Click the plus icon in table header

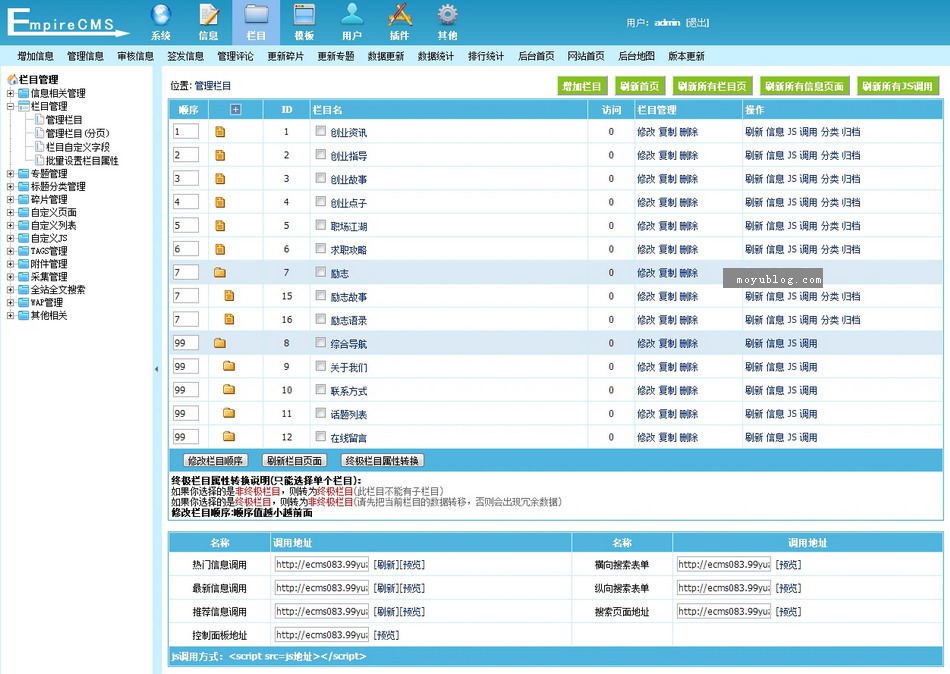[x=236, y=110]
